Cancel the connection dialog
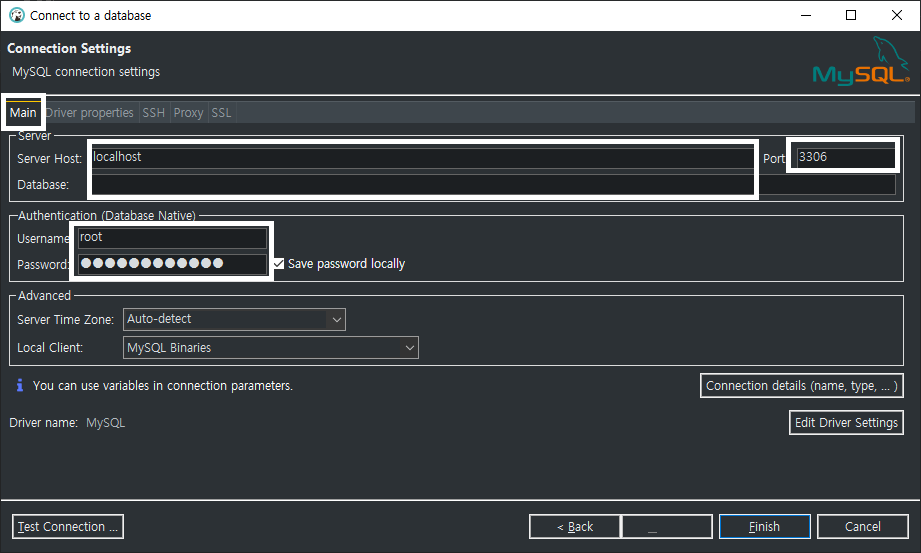 coord(862,527)
